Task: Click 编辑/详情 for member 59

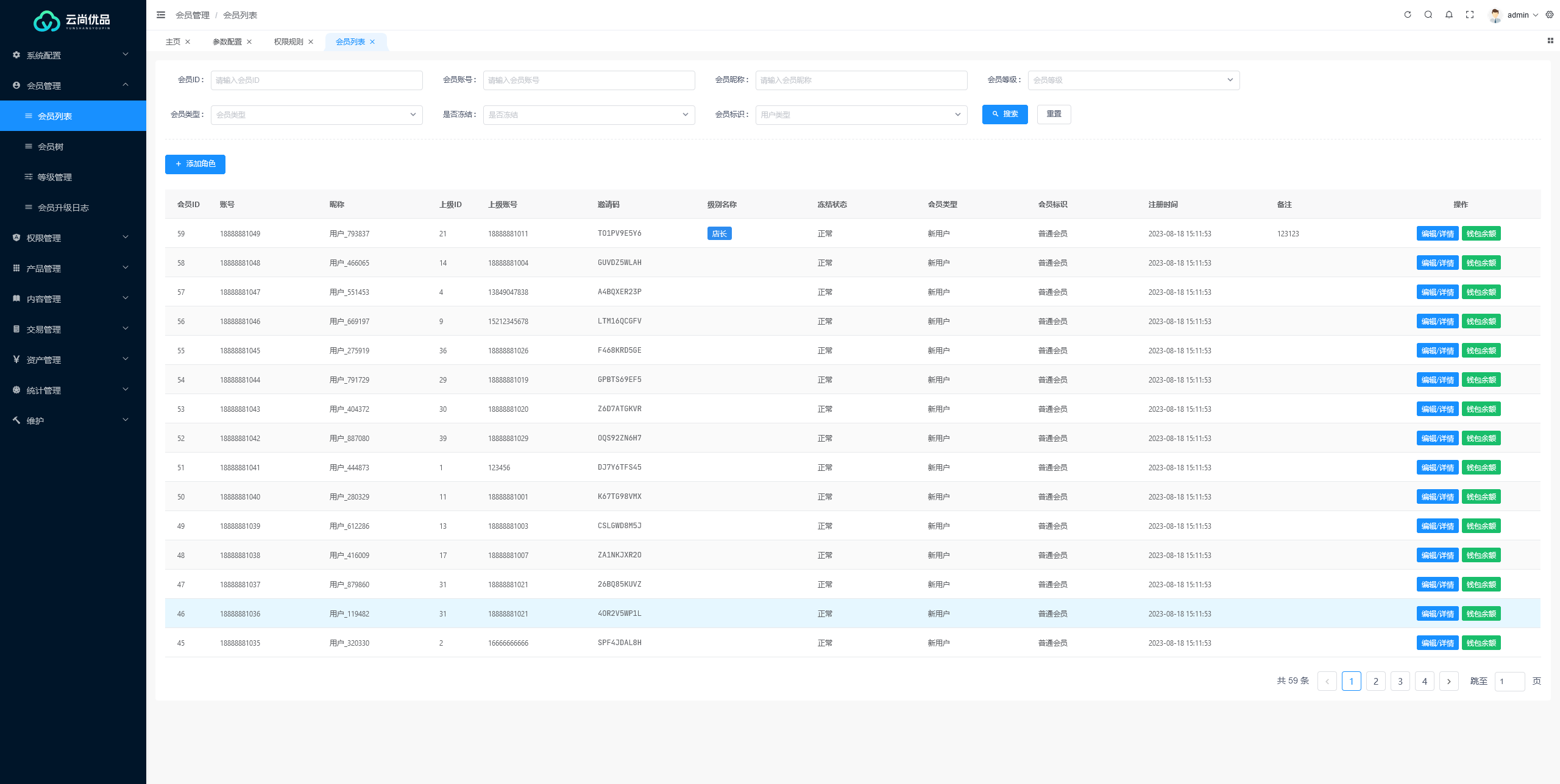Action: coord(1438,233)
